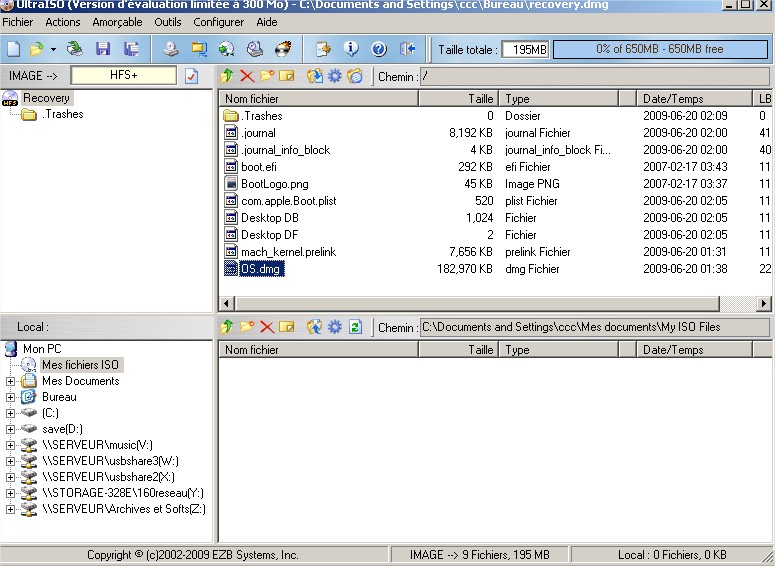The width and height of the screenshot is (775, 566).
Task: Click the blue gear icon in image pane toolbar
Action: pos(335,76)
